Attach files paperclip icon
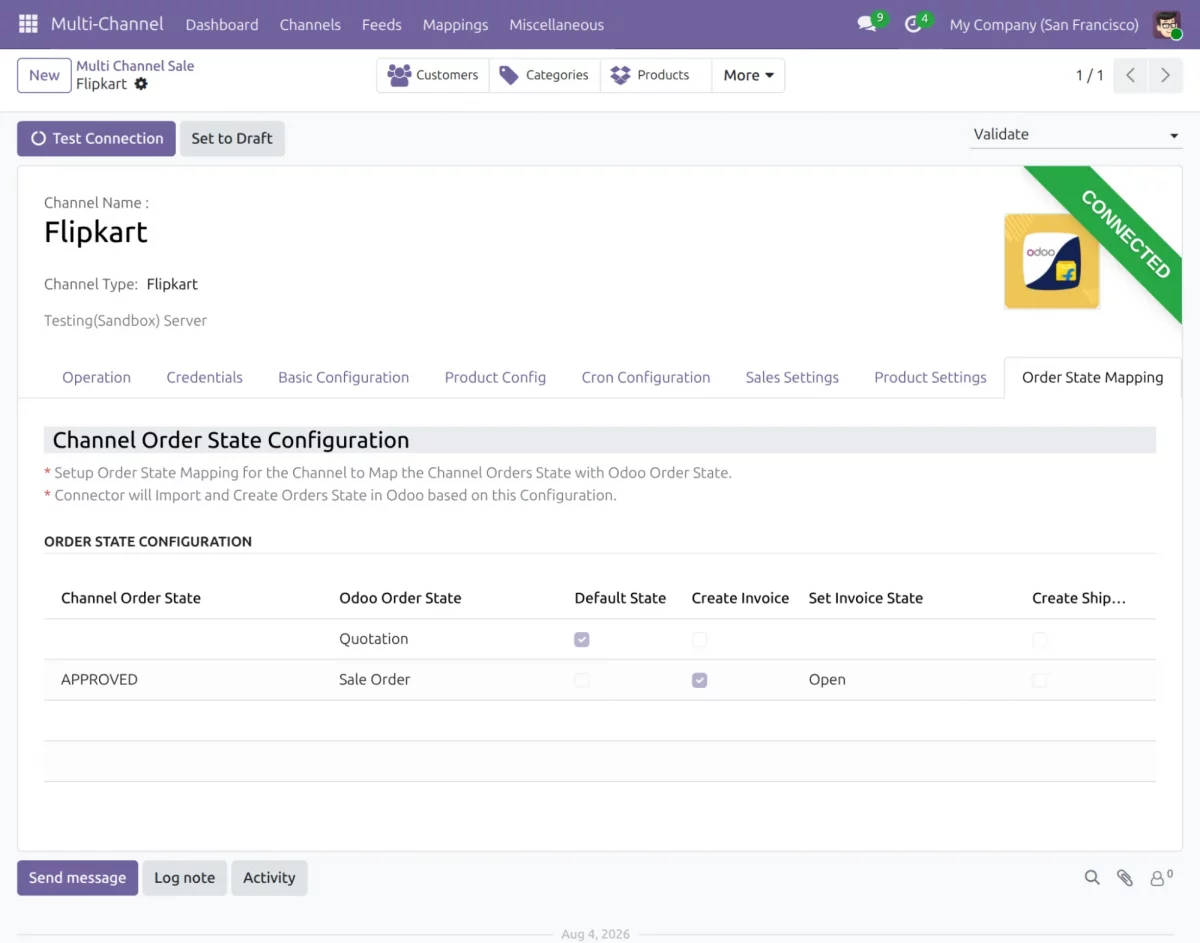Viewport: 1200px width, 943px height. [1125, 878]
